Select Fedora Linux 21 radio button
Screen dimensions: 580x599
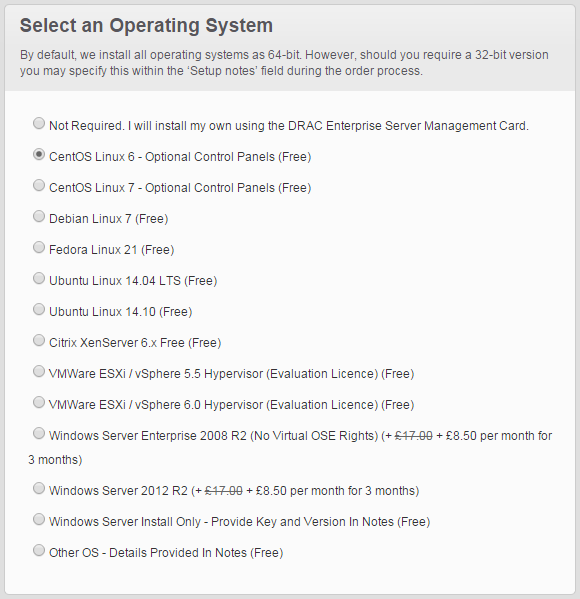(39, 247)
